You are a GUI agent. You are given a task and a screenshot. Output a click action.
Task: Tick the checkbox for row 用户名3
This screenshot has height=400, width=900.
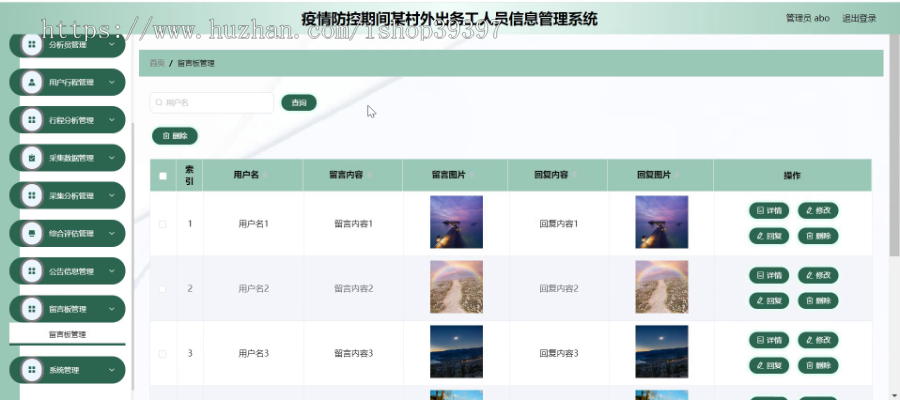tap(162, 354)
